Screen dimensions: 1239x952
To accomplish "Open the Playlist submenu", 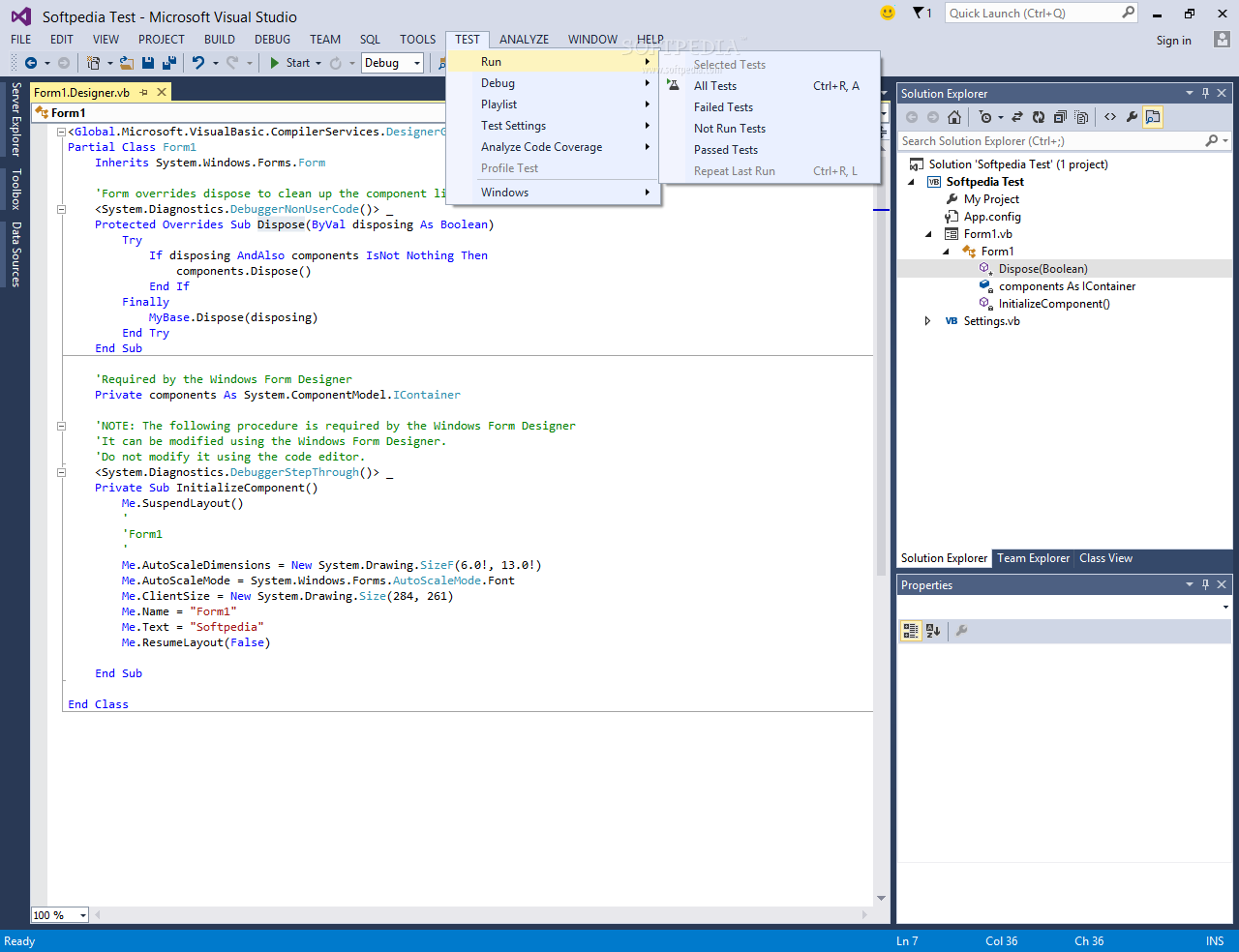I will [554, 104].
